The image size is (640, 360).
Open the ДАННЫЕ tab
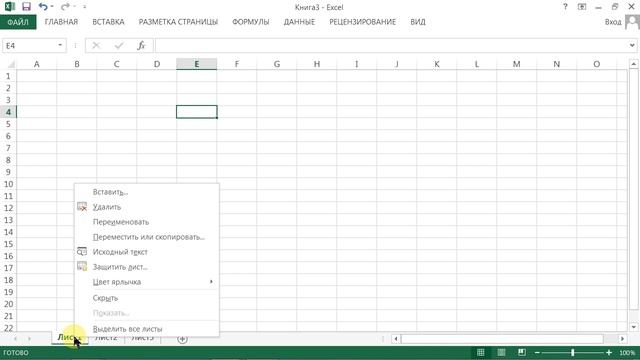coord(299,22)
